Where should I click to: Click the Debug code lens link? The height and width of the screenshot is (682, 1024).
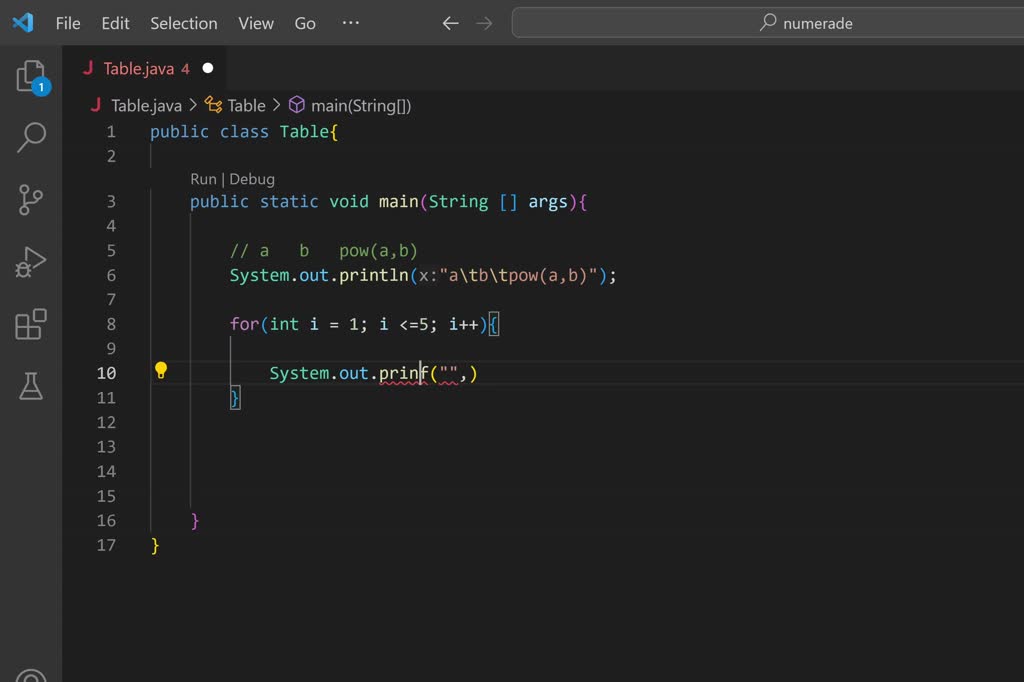coord(252,179)
